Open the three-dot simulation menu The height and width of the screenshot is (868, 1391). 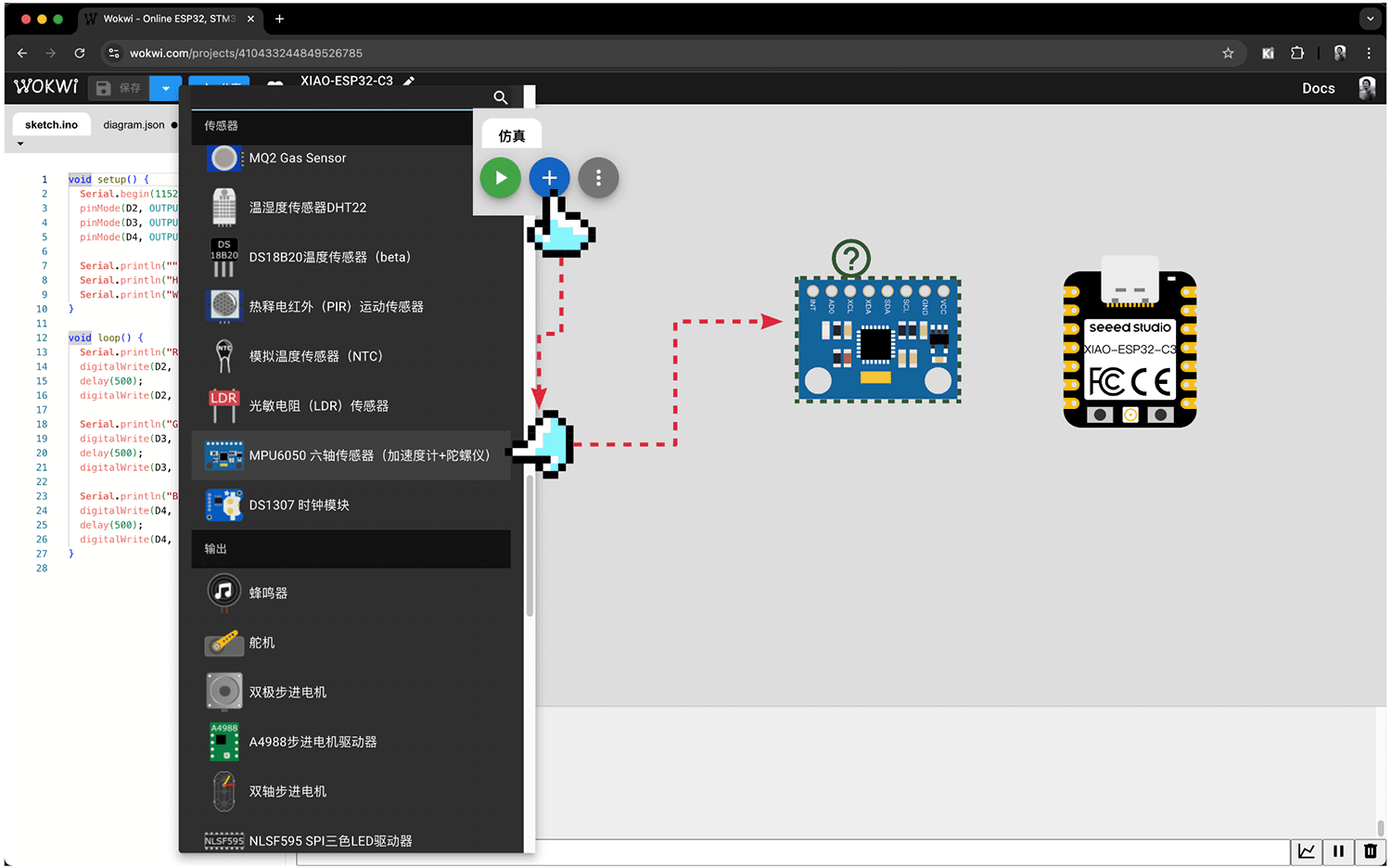click(x=598, y=177)
